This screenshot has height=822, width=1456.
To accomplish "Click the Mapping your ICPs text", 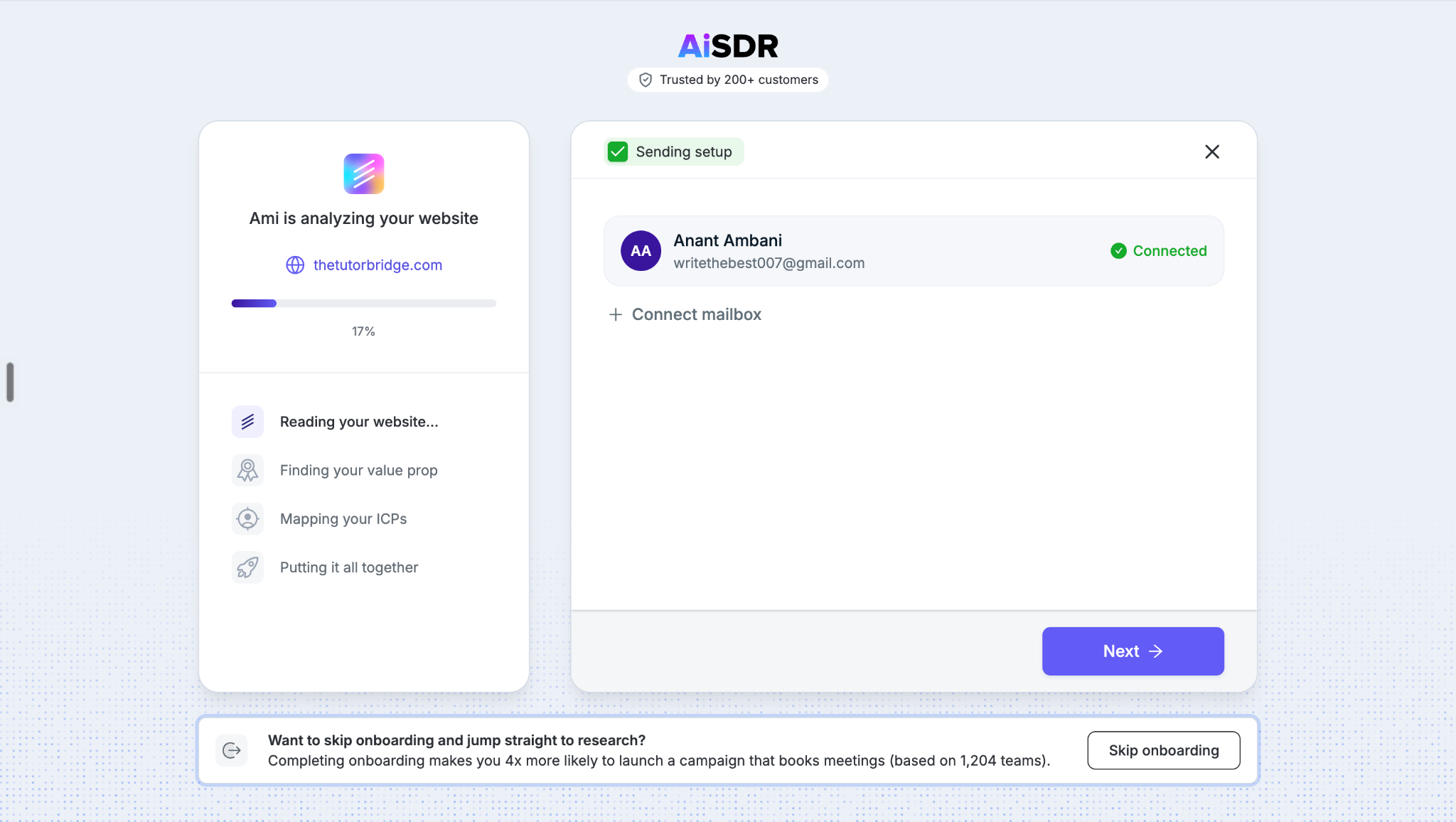I will (343, 518).
